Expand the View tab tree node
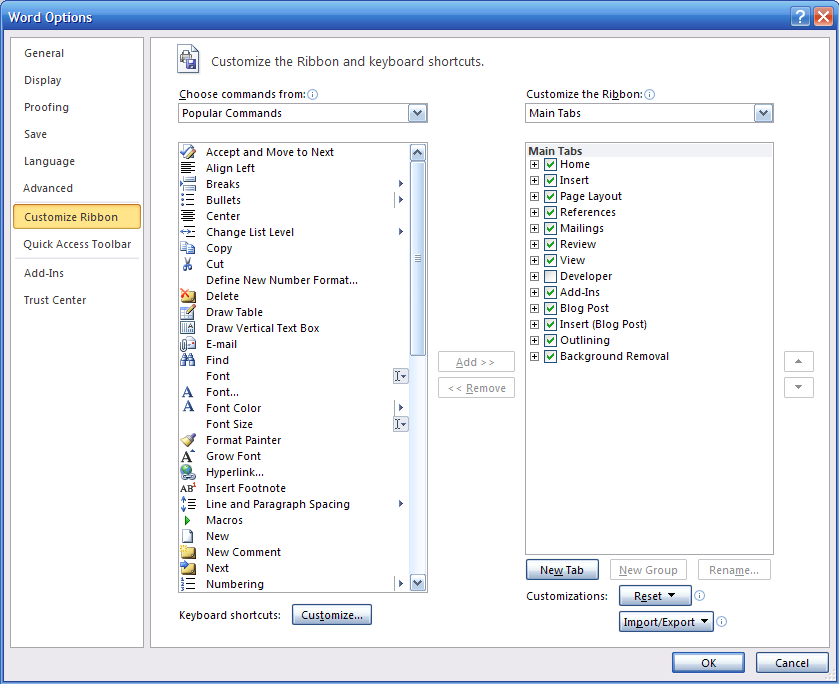The width and height of the screenshot is (839, 684). [x=535, y=261]
